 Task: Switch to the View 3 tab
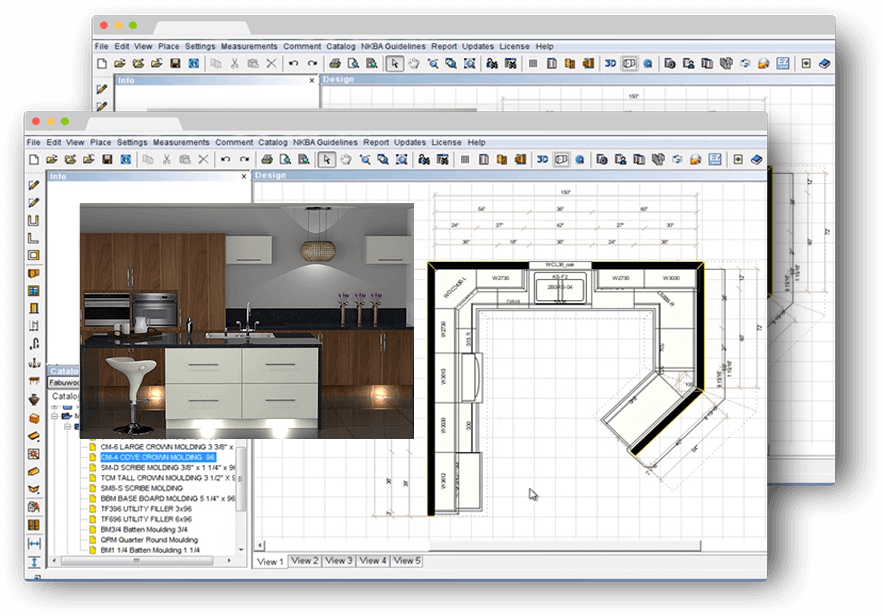click(x=339, y=561)
